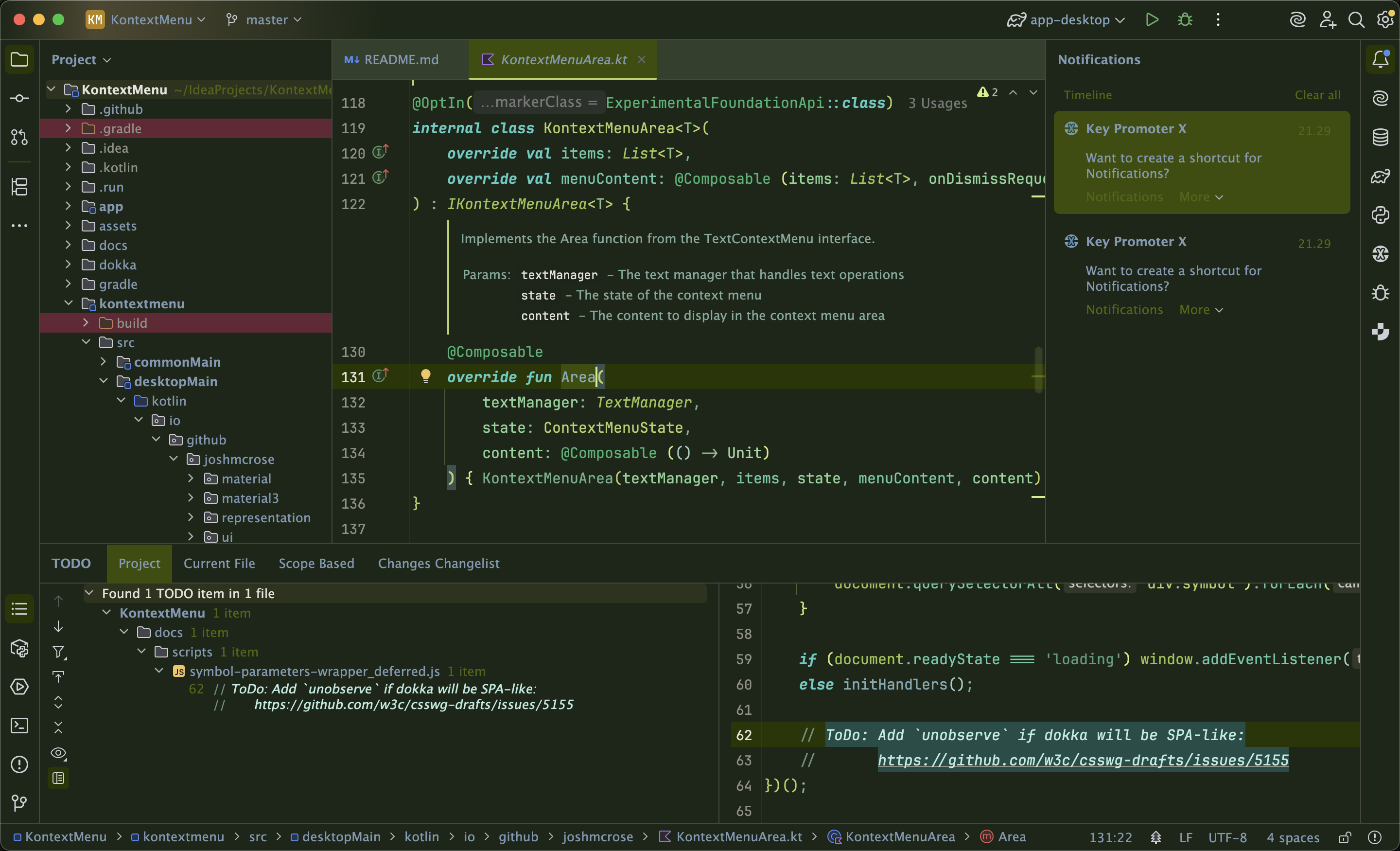Screen dimensions: 1400x851
Task: Open the csswg-drafts issue link on line 63
Action: pyautogui.click(x=1083, y=760)
